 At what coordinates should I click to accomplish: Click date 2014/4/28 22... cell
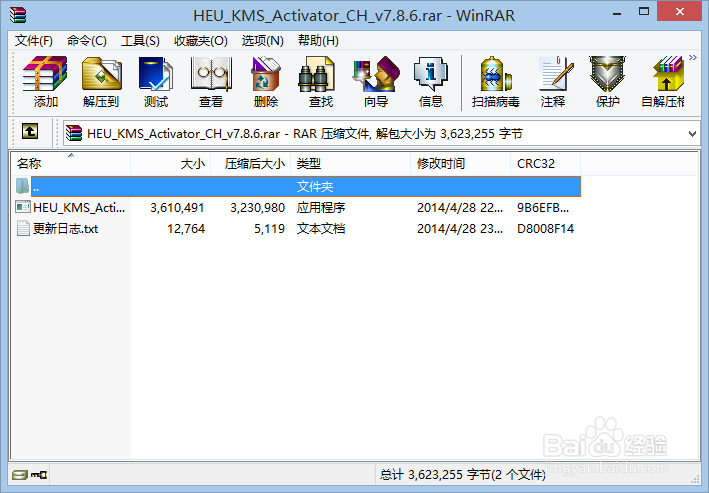[460, 208]
